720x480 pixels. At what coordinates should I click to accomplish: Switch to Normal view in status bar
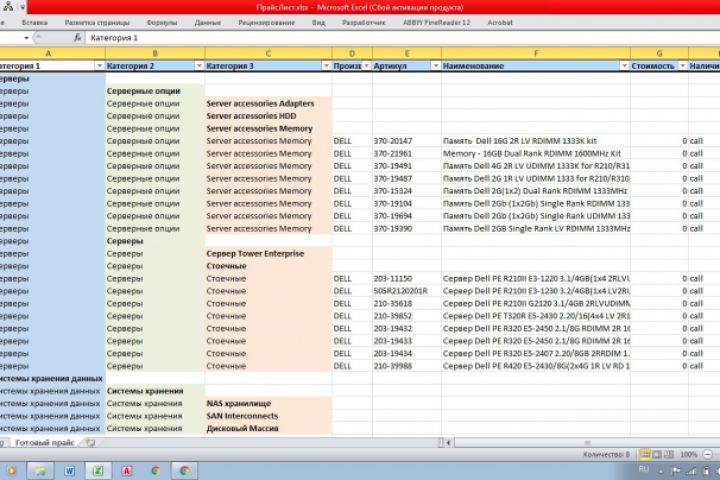click(645, 455)
